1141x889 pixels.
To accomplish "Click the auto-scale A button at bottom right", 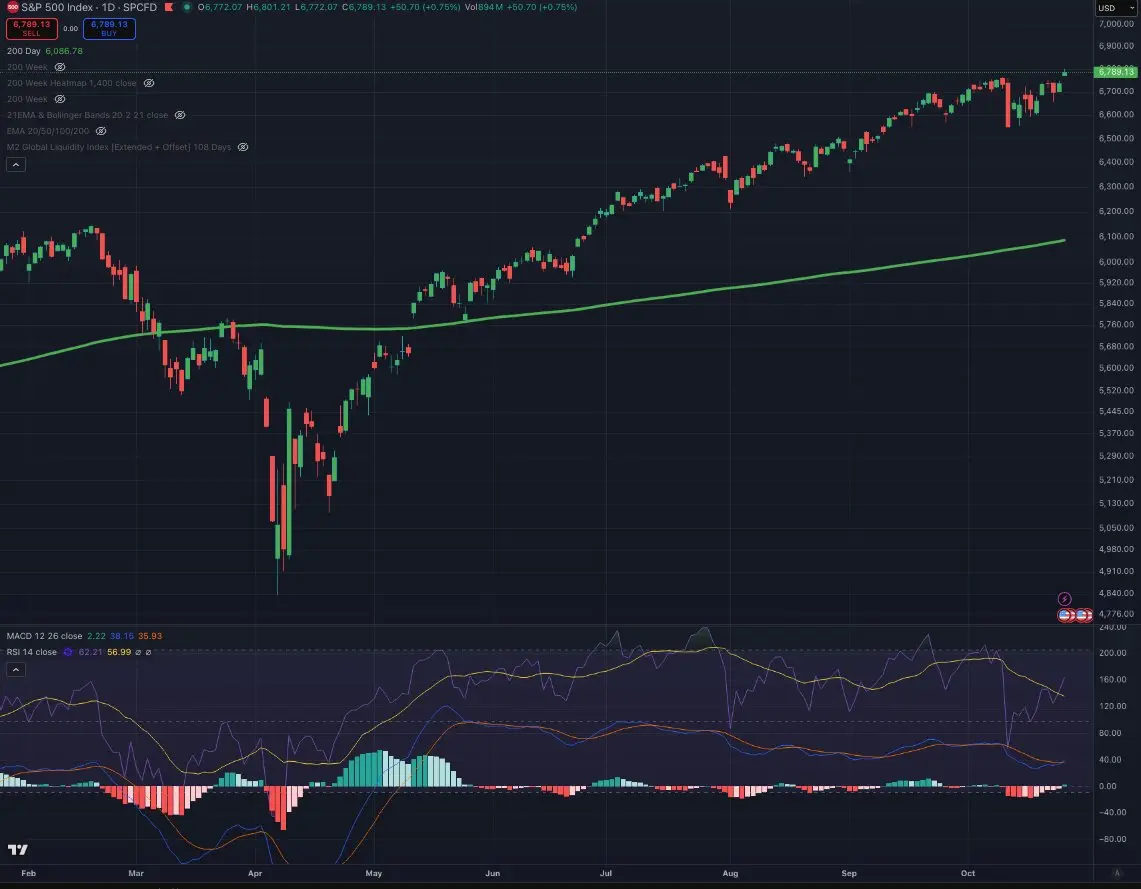I will coord(1117,873).
